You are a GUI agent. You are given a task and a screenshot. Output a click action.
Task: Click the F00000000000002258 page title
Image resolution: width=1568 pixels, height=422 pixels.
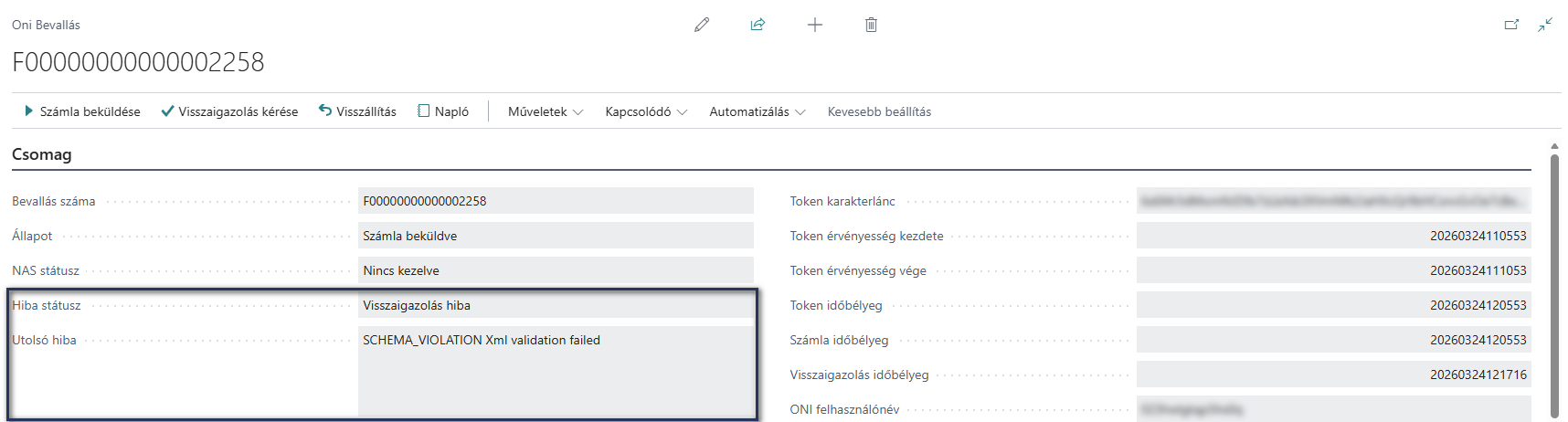[138, 62]
